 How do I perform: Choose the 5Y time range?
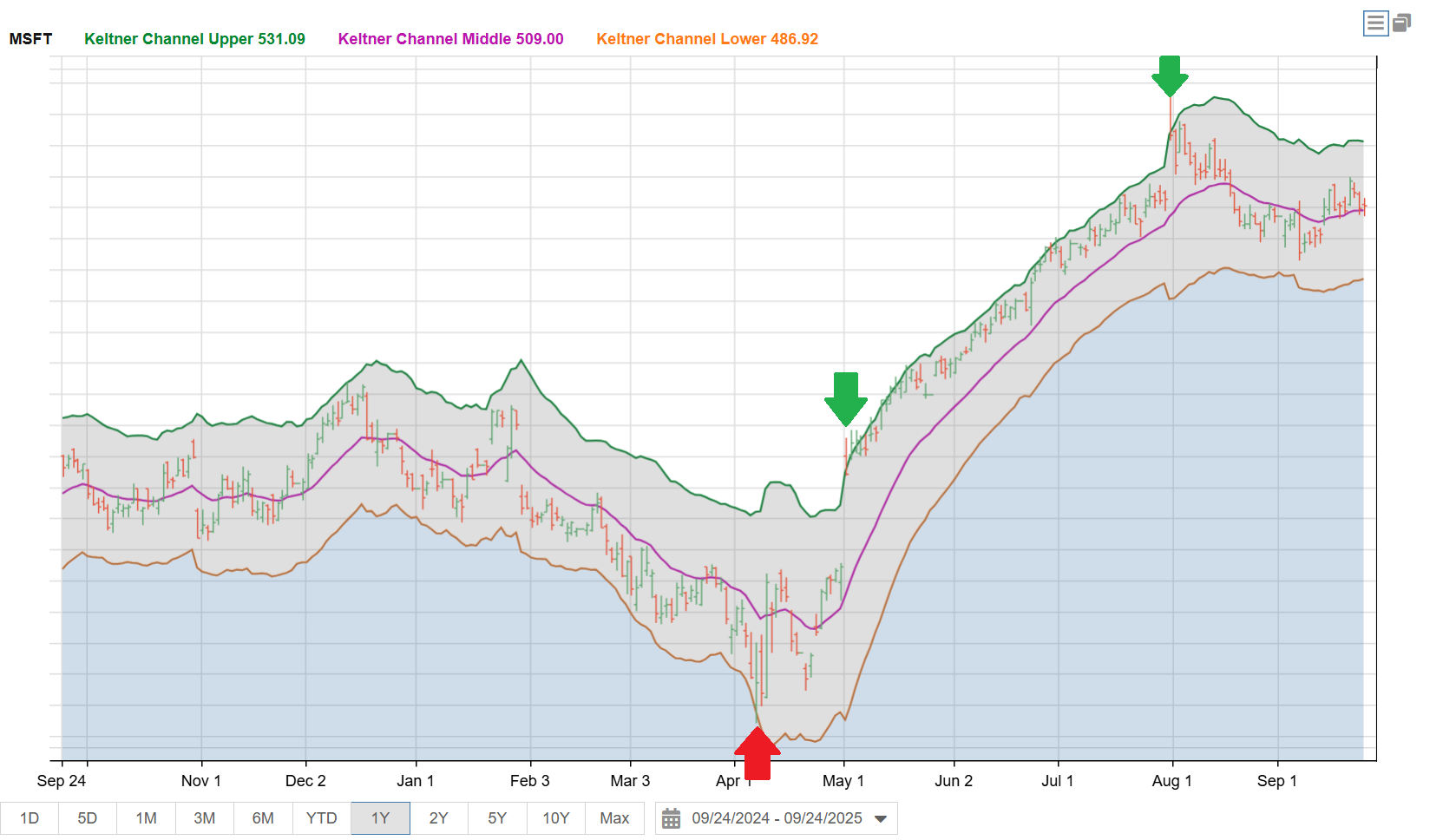pyautogui.click(x=497, y=818)
